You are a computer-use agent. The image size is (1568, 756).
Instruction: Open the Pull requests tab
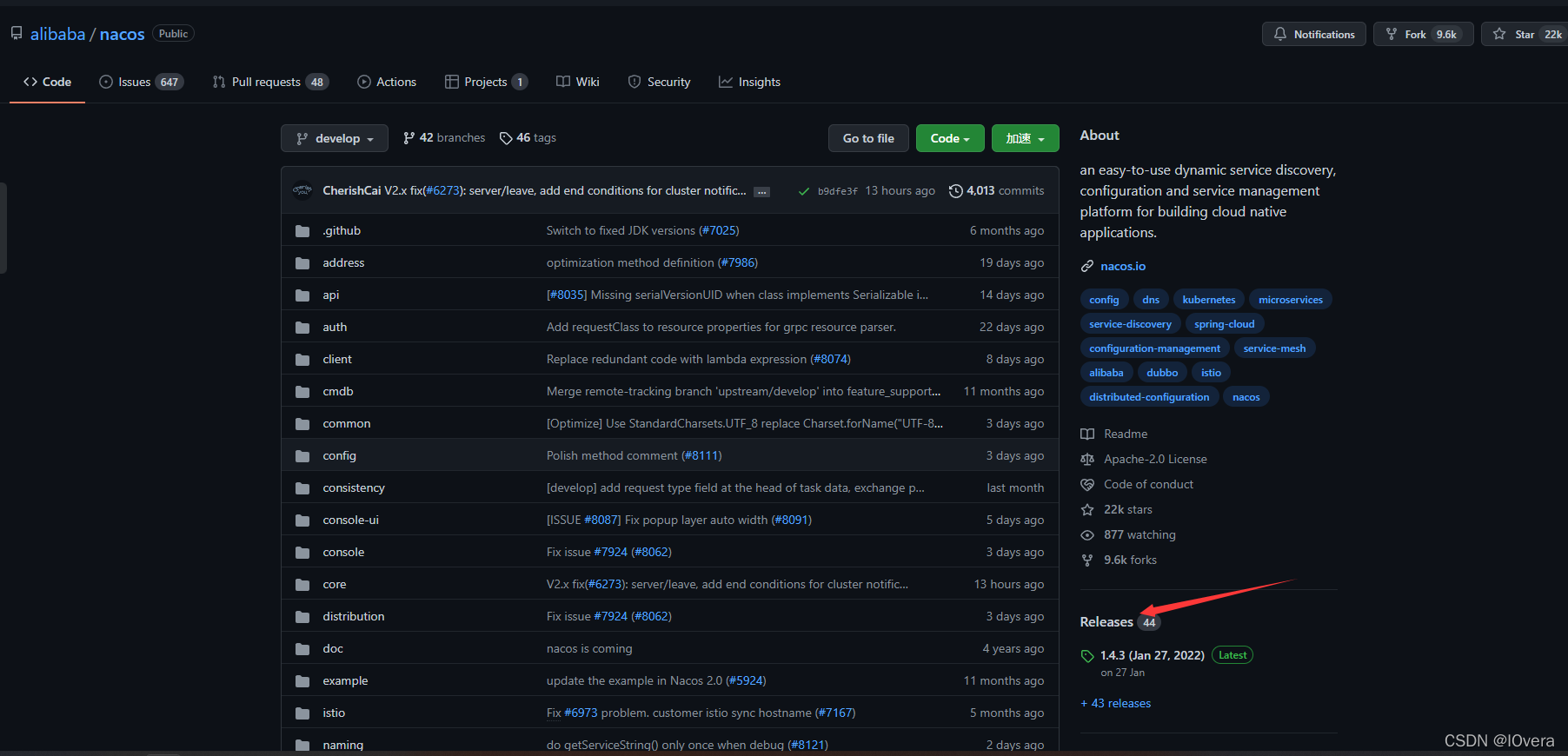270,82
